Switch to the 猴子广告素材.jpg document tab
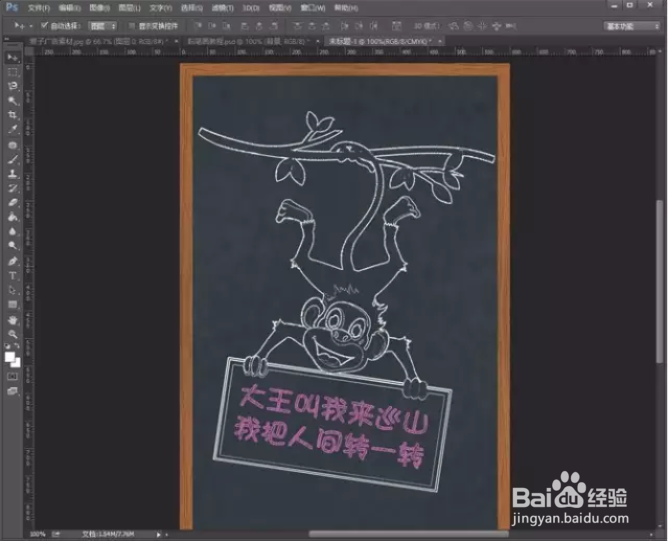This screenshot has width=668, height=542. pyautogui.click(x=98, y=41)
